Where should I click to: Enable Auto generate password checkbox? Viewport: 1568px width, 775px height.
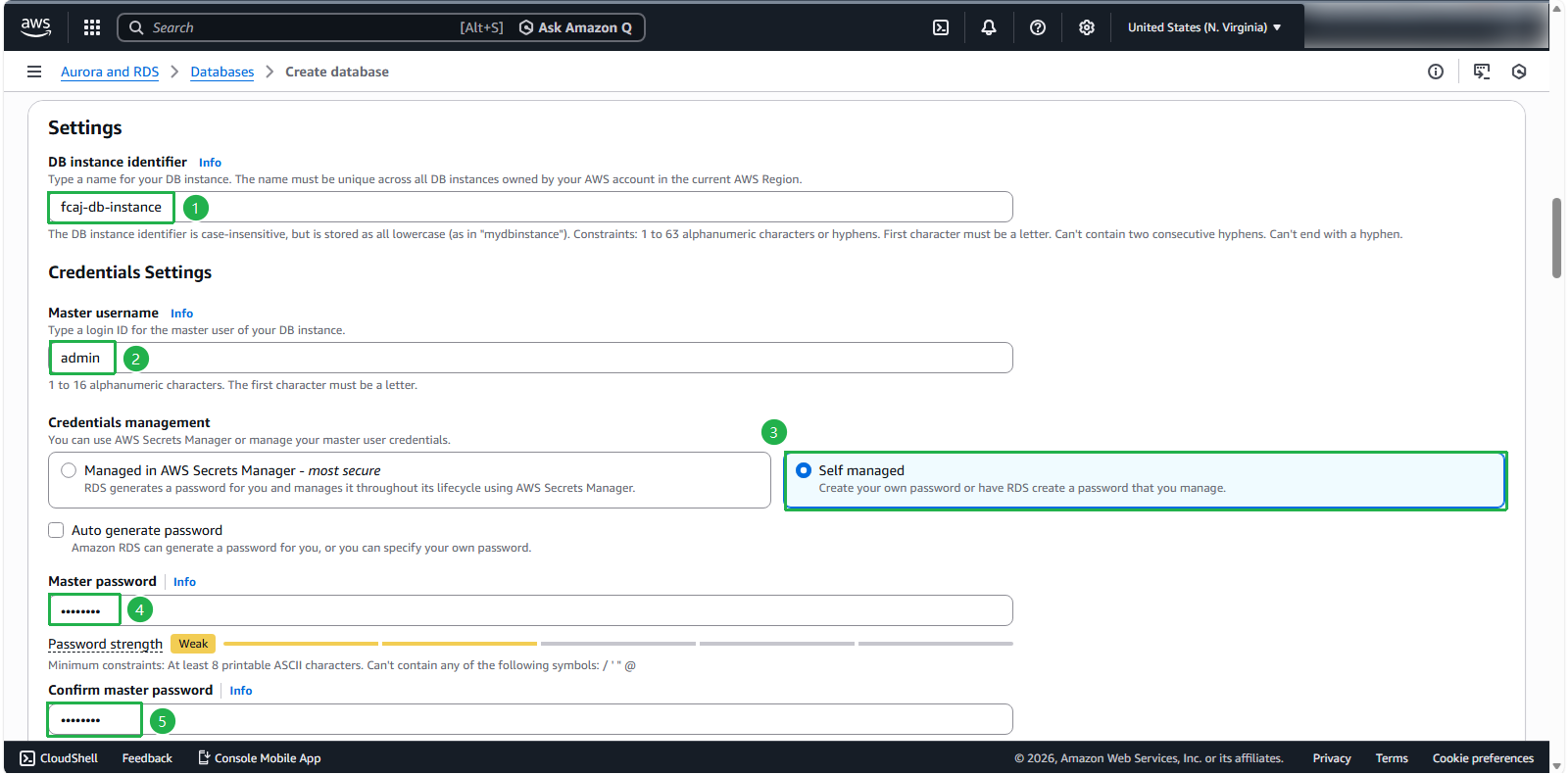click(56, 530)
